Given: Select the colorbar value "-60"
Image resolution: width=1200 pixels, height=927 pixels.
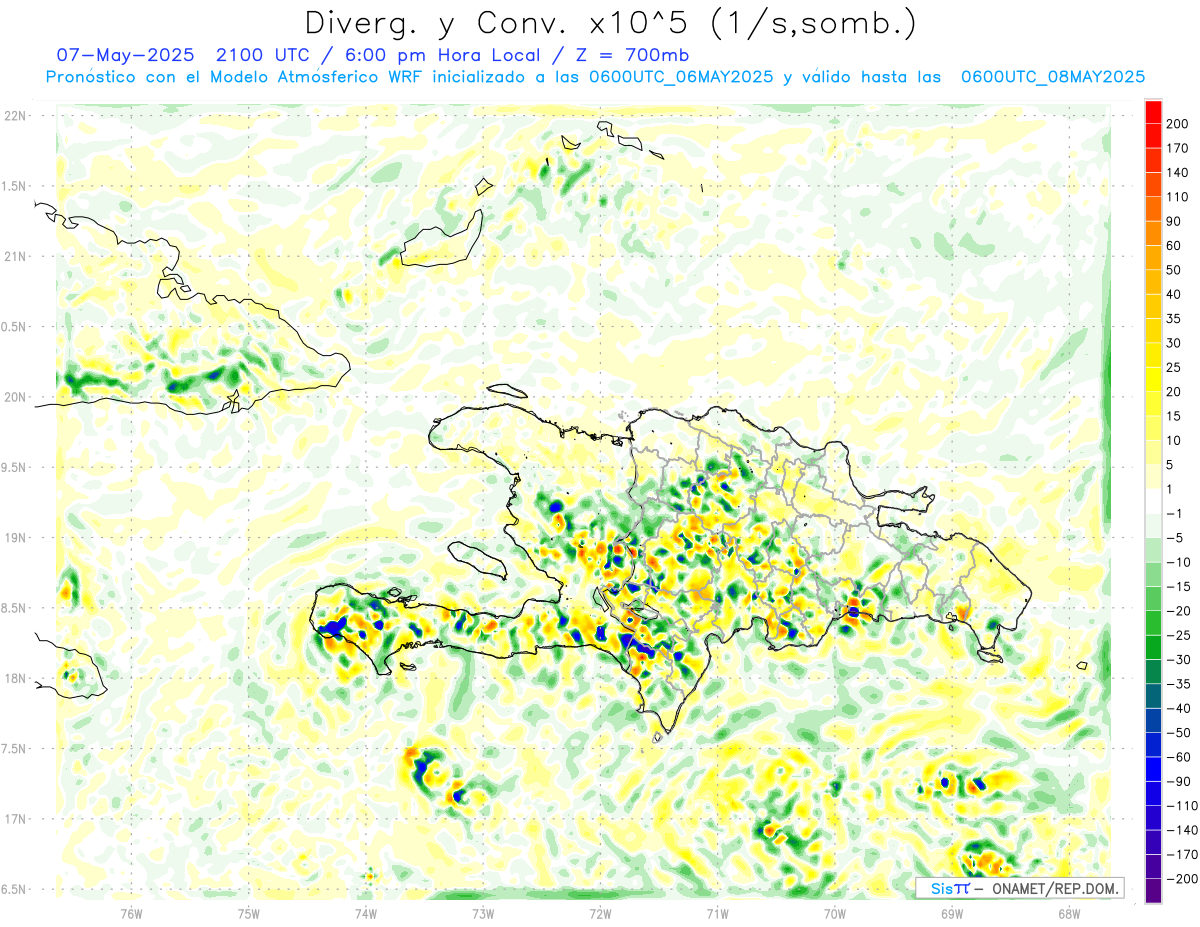Looking at the screenshot, I should (x=1178, y=758).
